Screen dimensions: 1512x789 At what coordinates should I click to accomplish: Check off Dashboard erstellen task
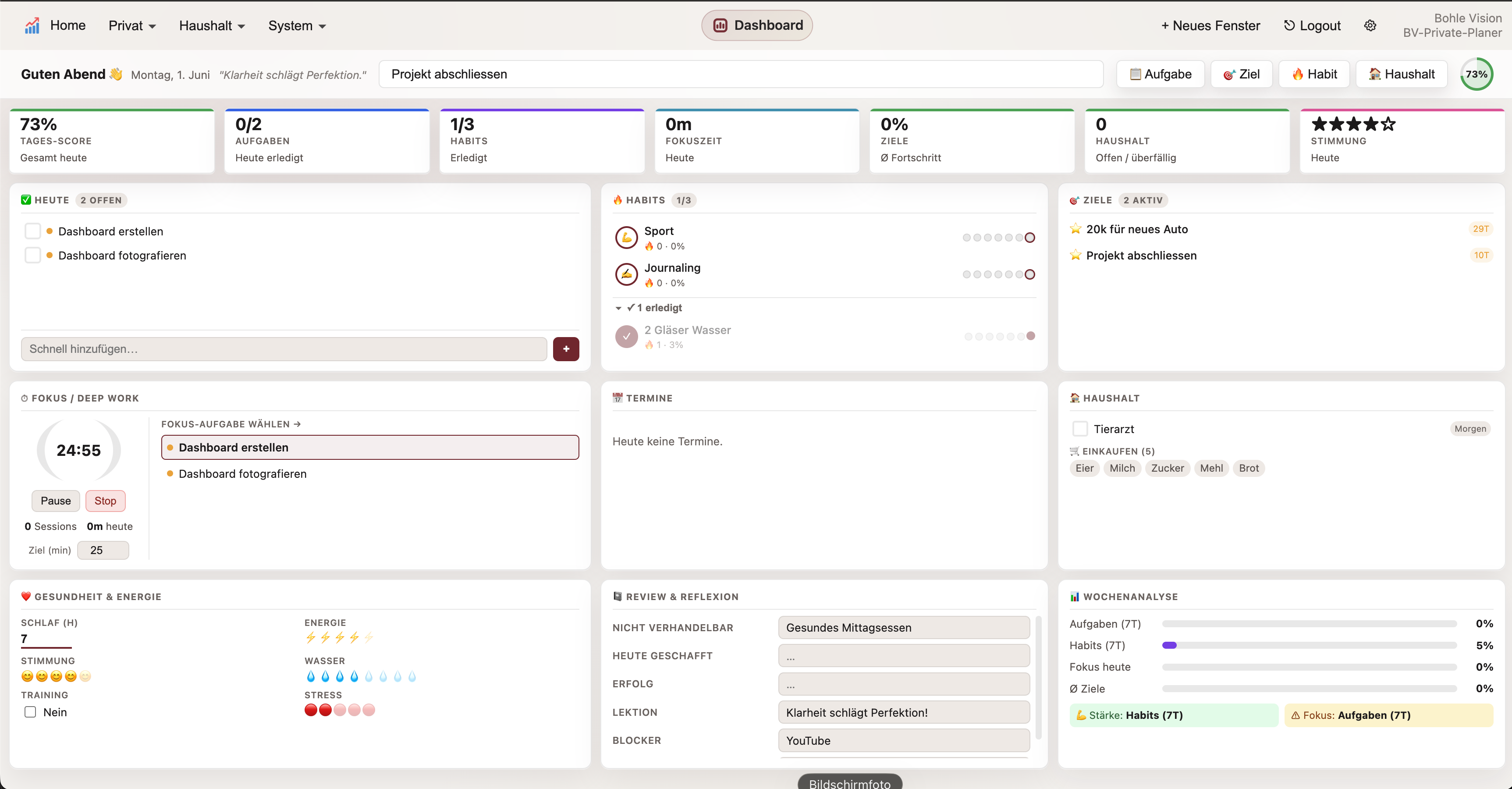pyautogui.click(x=33, y=231)
